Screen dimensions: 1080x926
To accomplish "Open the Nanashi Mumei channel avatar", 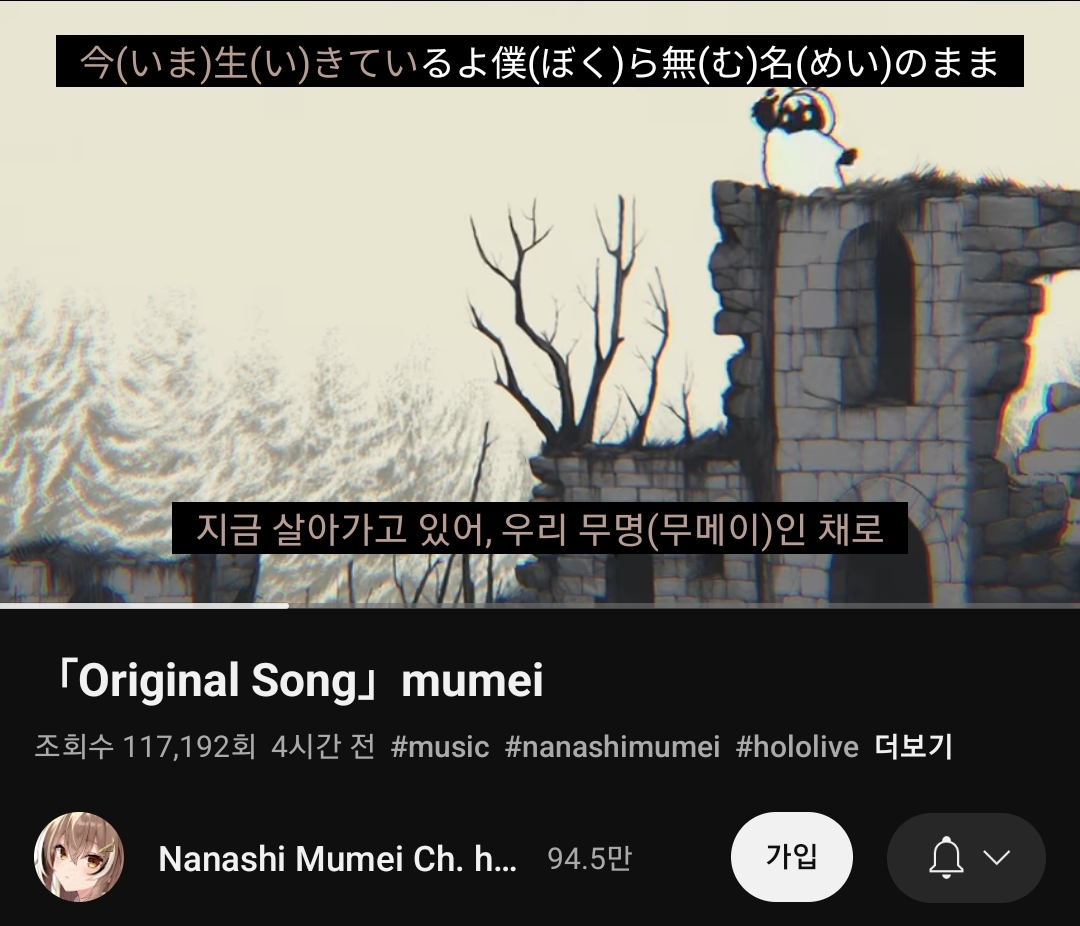I will (x=79, y=857).
